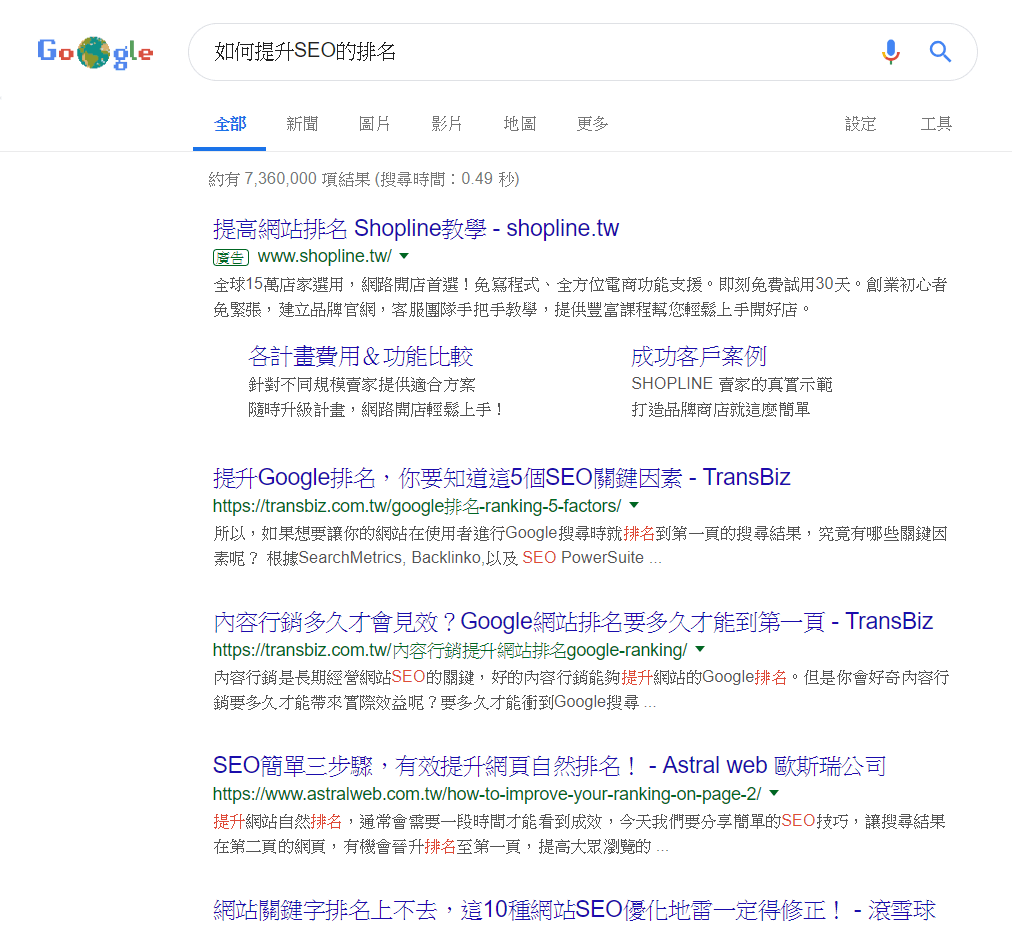Open the 設定 settings menu

(861, 124)
